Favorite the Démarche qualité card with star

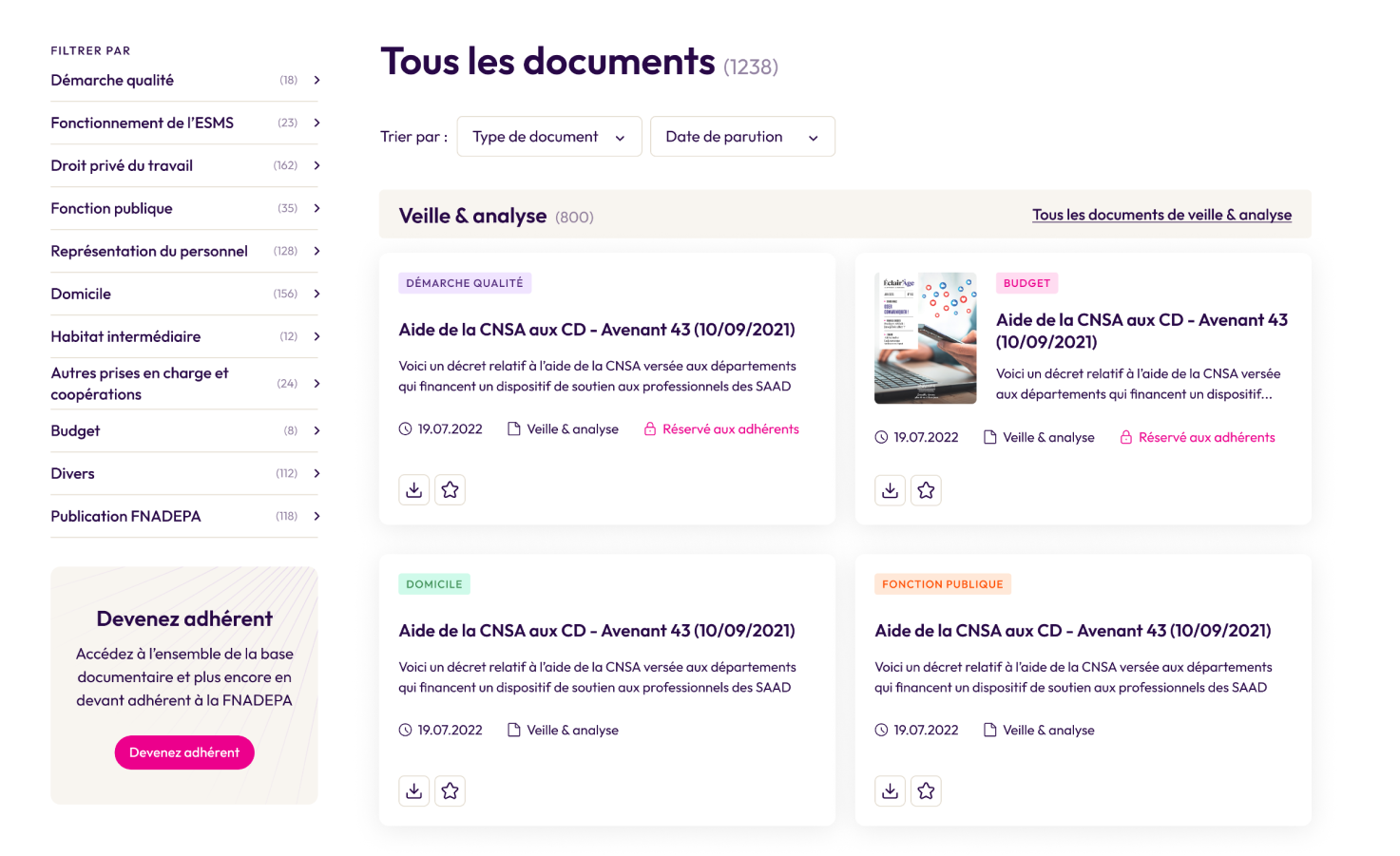[x=450, y=489]
